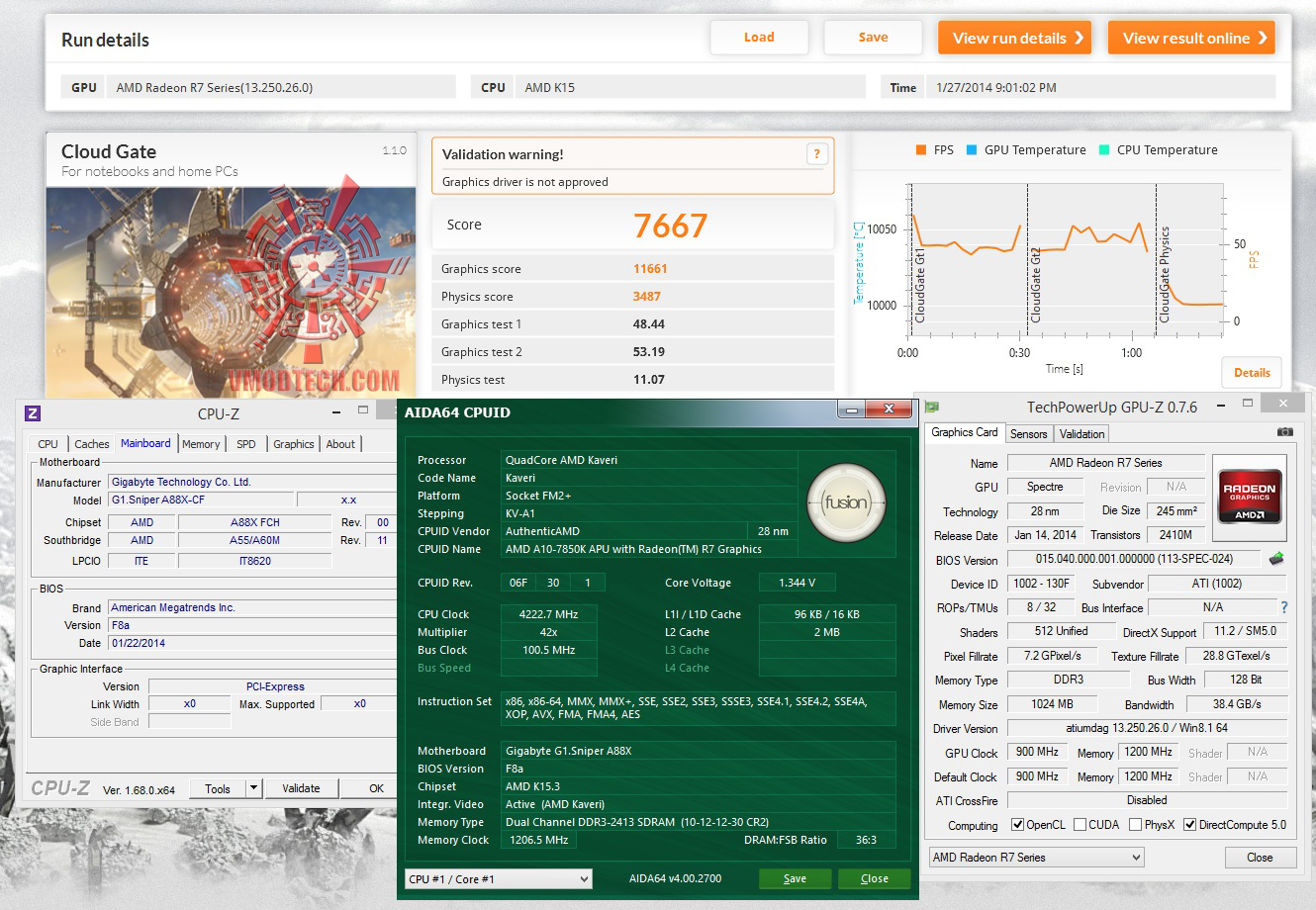1316x910 pixels.
Task: Click the overall score 7667
Action: (x=671, y=227)
